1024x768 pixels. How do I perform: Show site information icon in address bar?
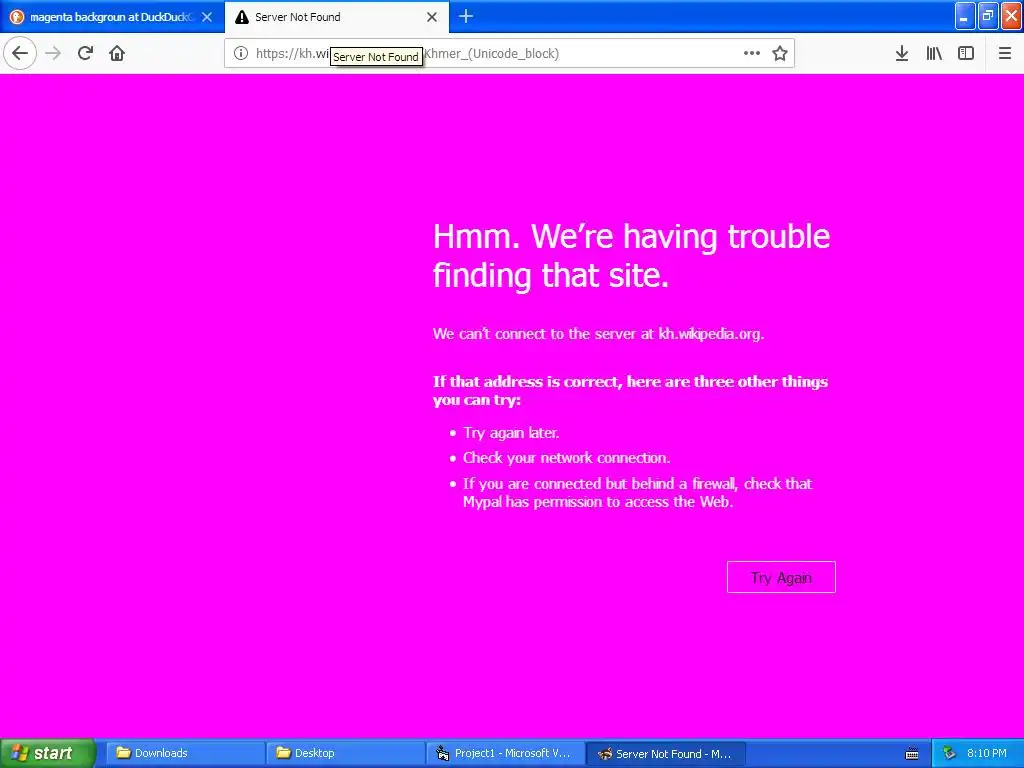click(240, 54)
